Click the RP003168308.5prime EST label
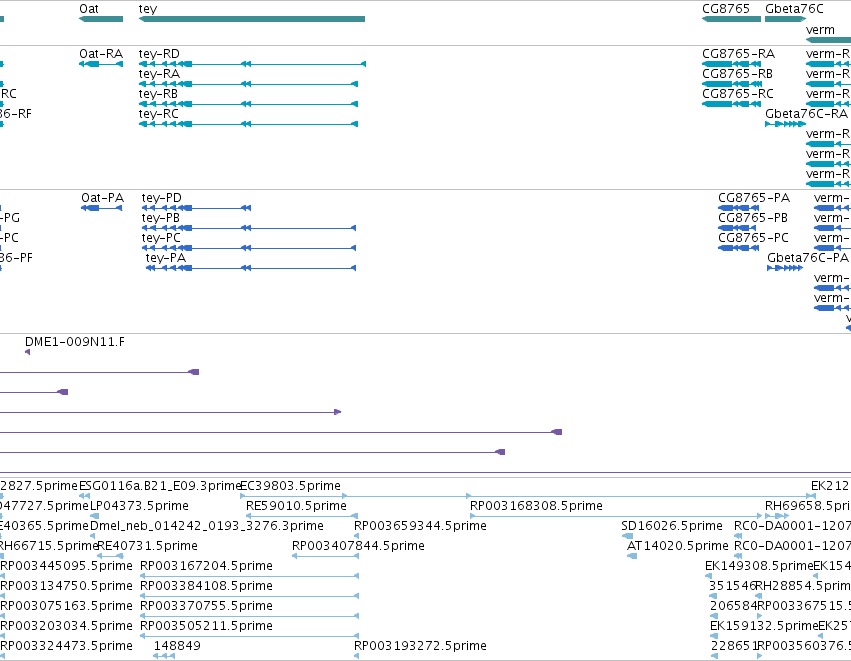Image resolution: width=851 pixels, height=661 pixels. click(536, 506)
